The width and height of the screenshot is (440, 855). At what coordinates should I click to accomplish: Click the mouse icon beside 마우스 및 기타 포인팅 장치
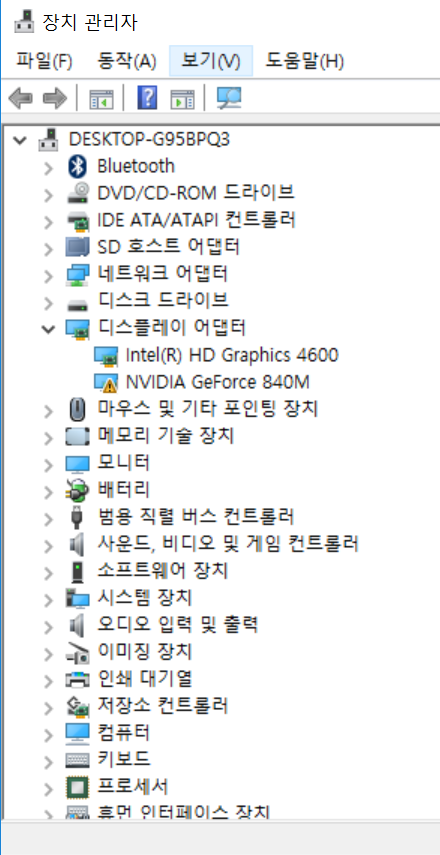click(78, 409)
